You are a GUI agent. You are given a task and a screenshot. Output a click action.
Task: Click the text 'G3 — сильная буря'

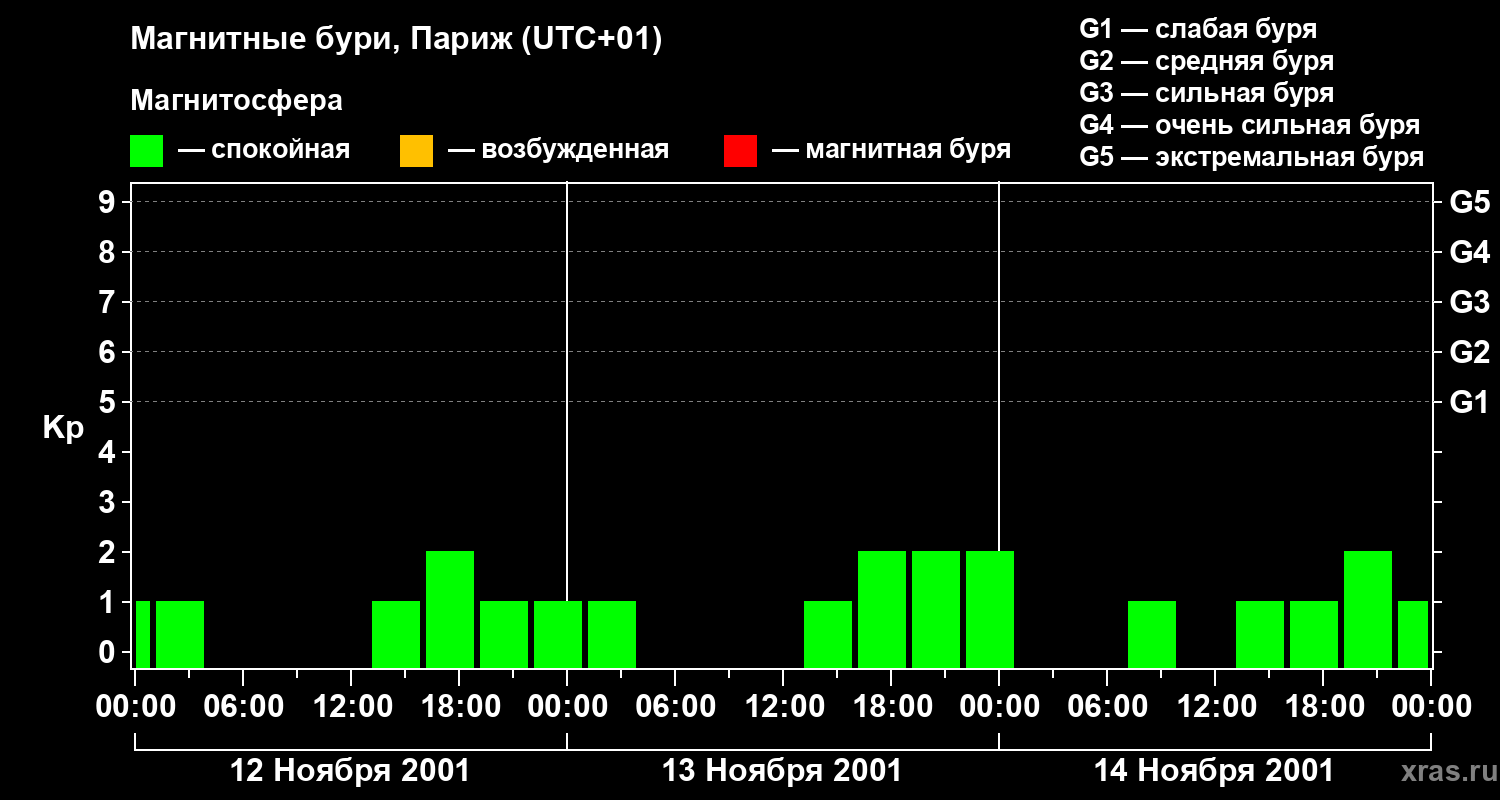(x=1207, y=93)
